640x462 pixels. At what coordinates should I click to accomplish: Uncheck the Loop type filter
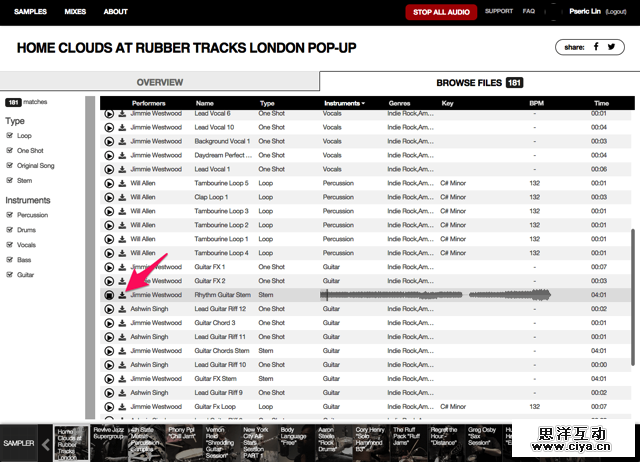[10, 135]
